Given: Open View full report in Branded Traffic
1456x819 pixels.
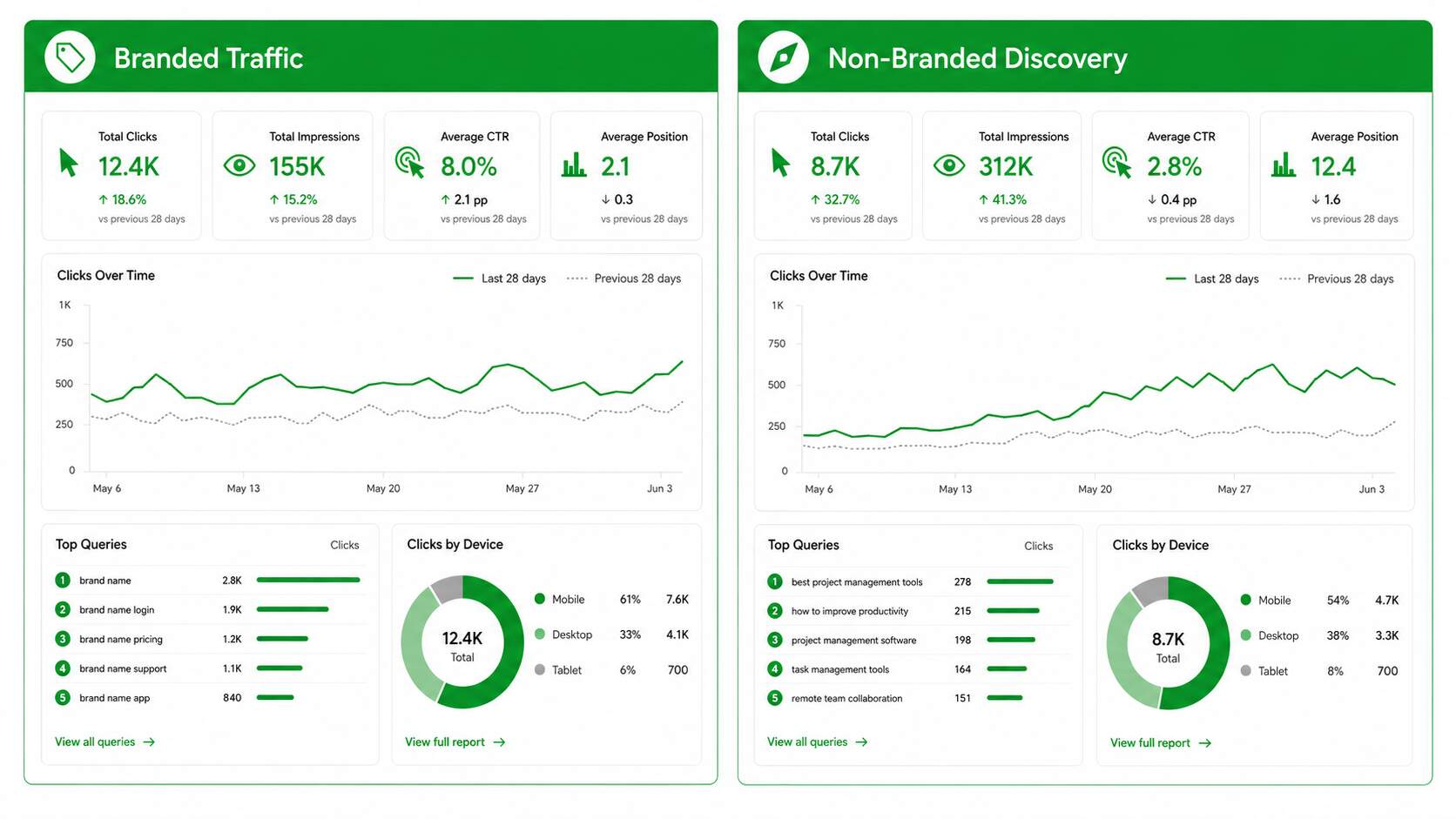Looking at the screenshot, I should tap(455, 742).
